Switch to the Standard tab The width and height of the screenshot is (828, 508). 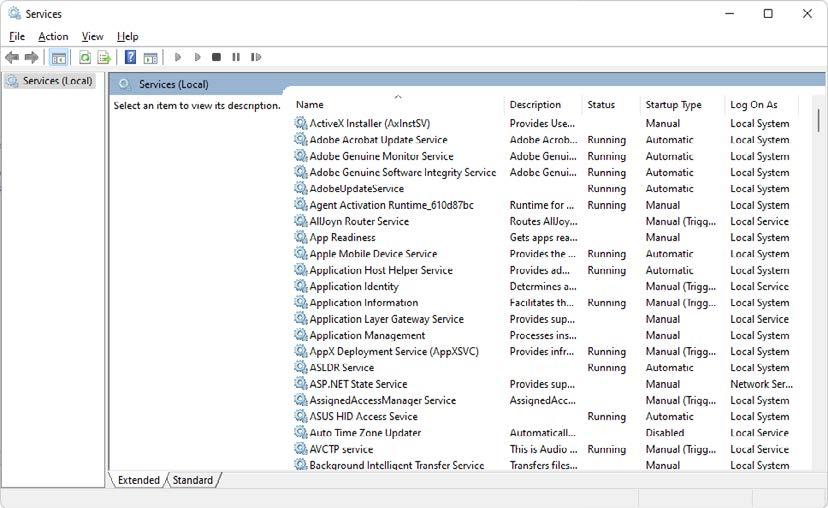[x=193, y=480]
